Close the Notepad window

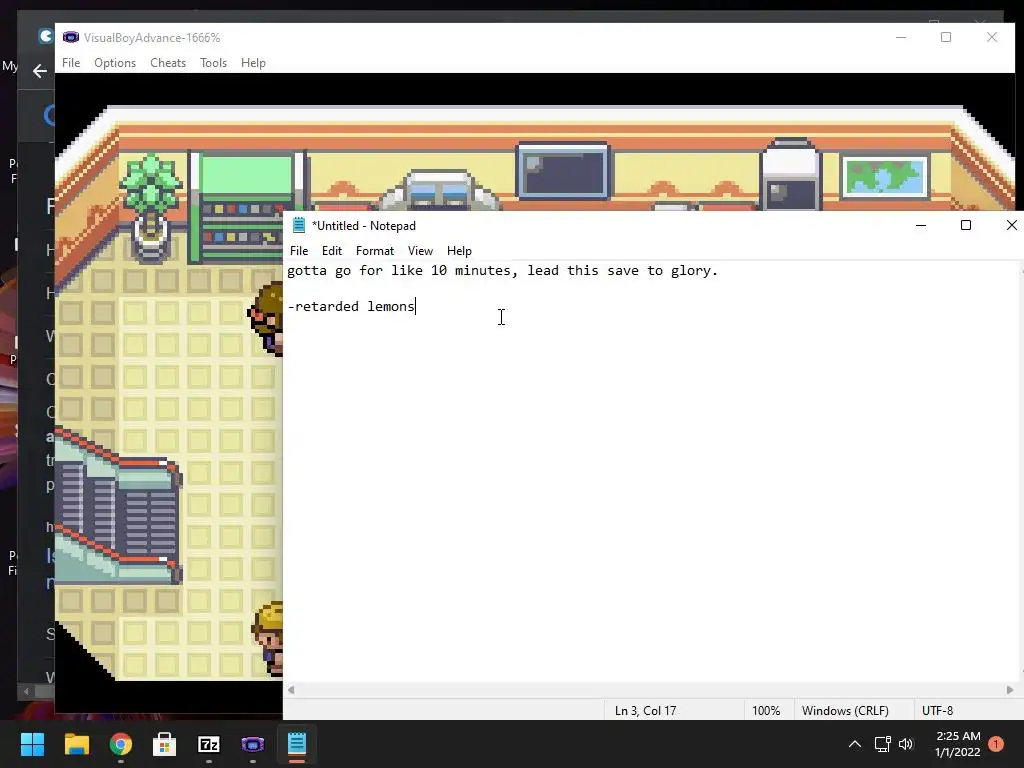coord(1012,225)
